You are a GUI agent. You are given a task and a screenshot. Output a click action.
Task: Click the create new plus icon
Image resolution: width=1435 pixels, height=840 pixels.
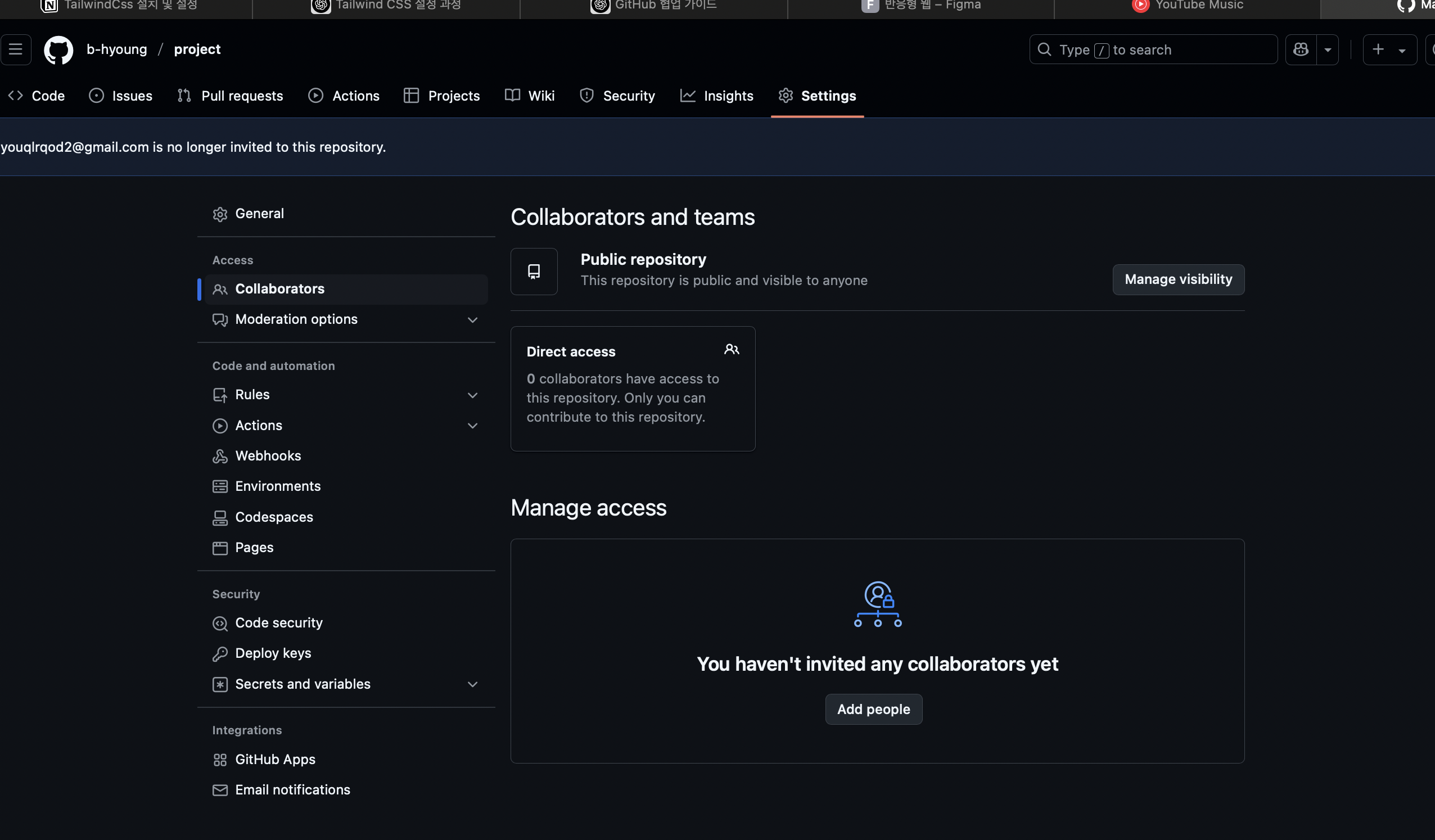1379,49
